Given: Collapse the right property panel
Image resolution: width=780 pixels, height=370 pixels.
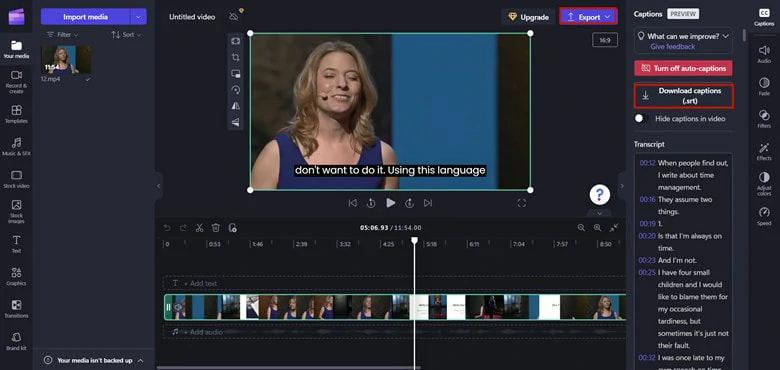Looking at the screenshot, I should point(622,186).
